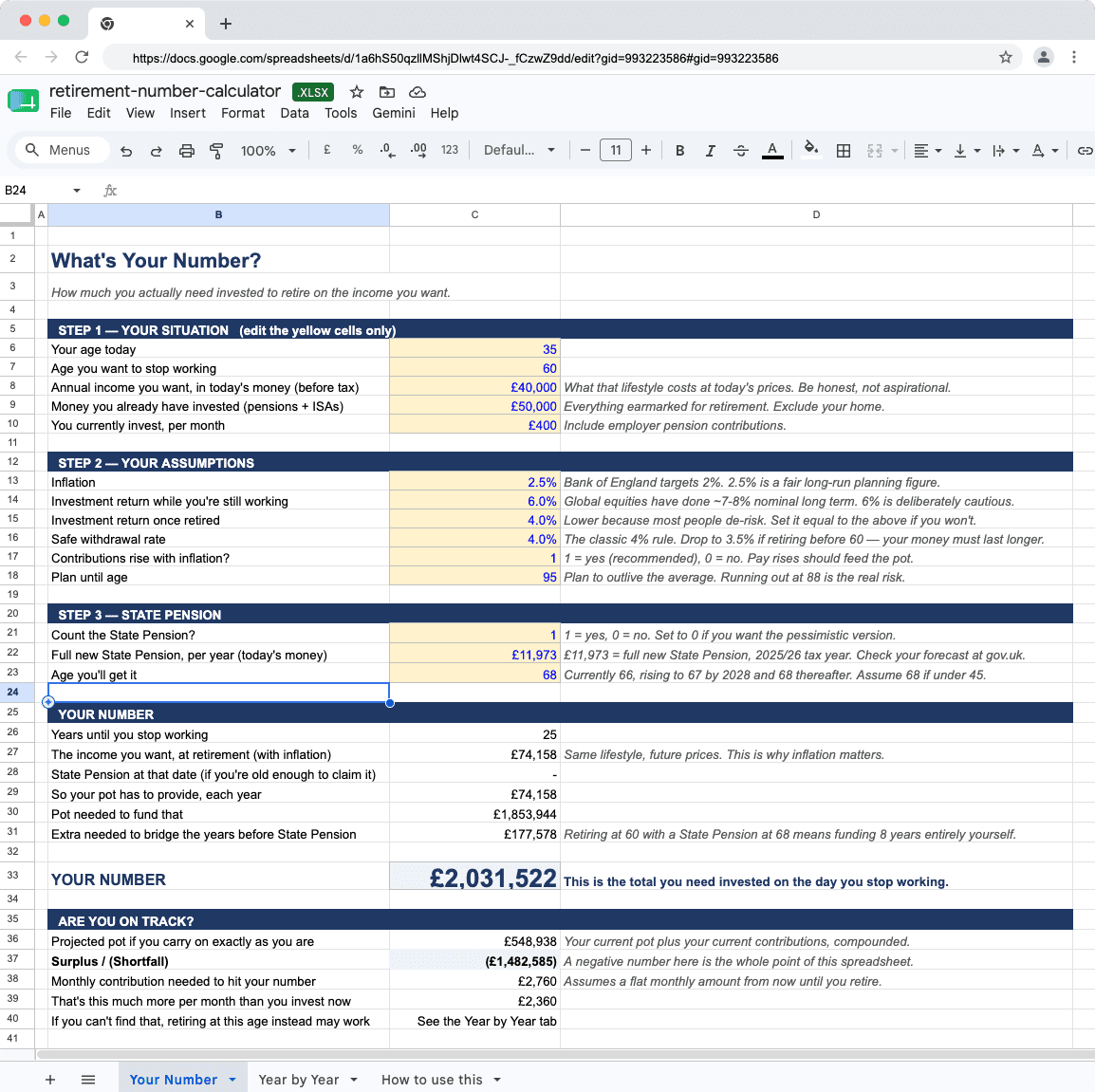Screen dimensions: 1095x1092
Task: Open a new browser tab
Action: click(226, 24)
